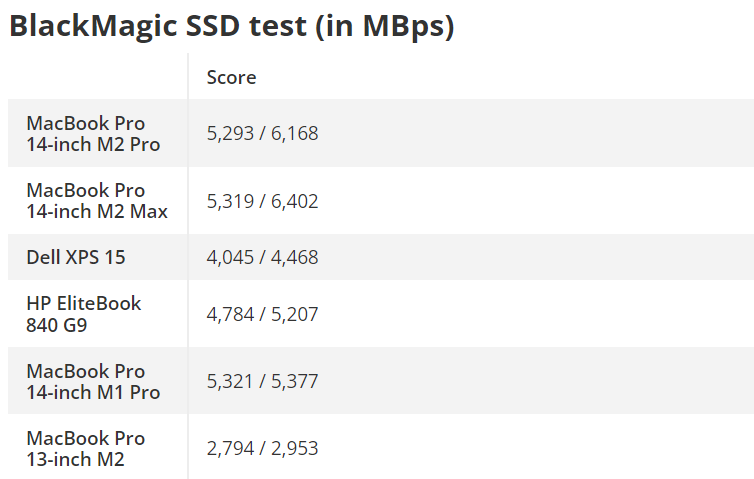Viewport: 754px width, 479px height.
Task: Select the MacBook Pro 14-inch M2 Pro label
Action: pyautogui.click(x=93, y=133)
